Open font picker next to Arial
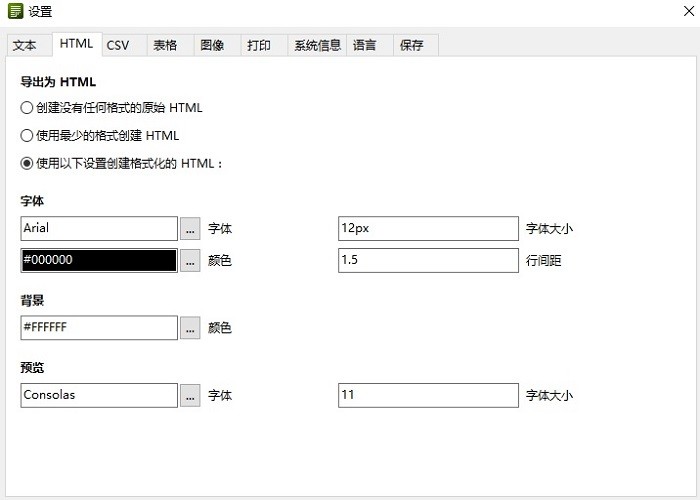The width and height of the screenshot is (700, 500). [x=190, y=229]
